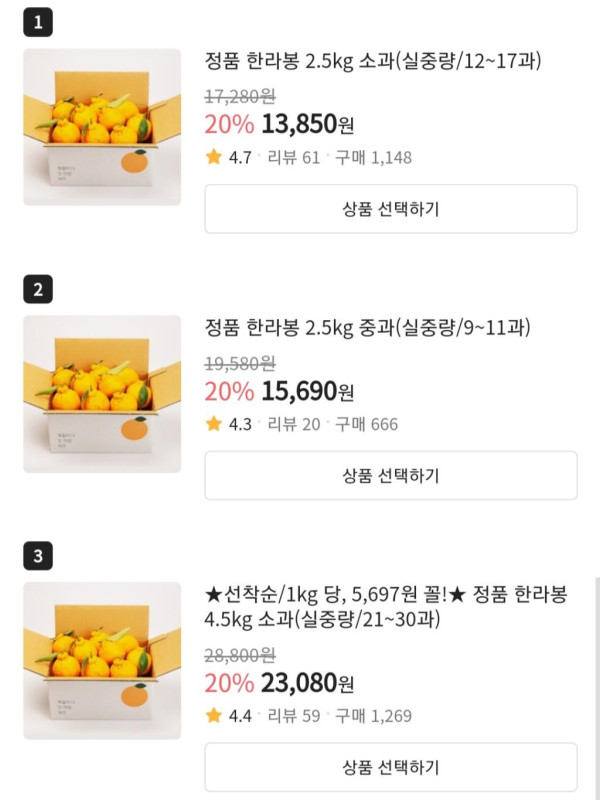Open the third product's hallabong box thumbnail

click(102, 661)
